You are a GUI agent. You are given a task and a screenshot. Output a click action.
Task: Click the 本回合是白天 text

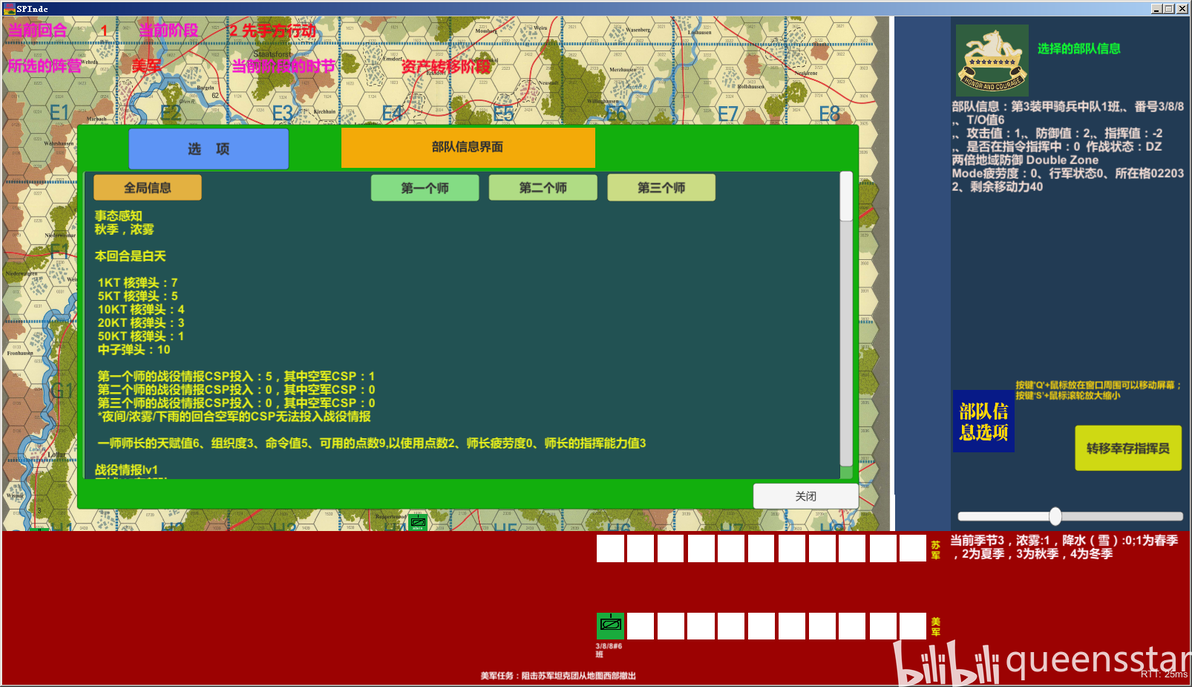[130, 256]
